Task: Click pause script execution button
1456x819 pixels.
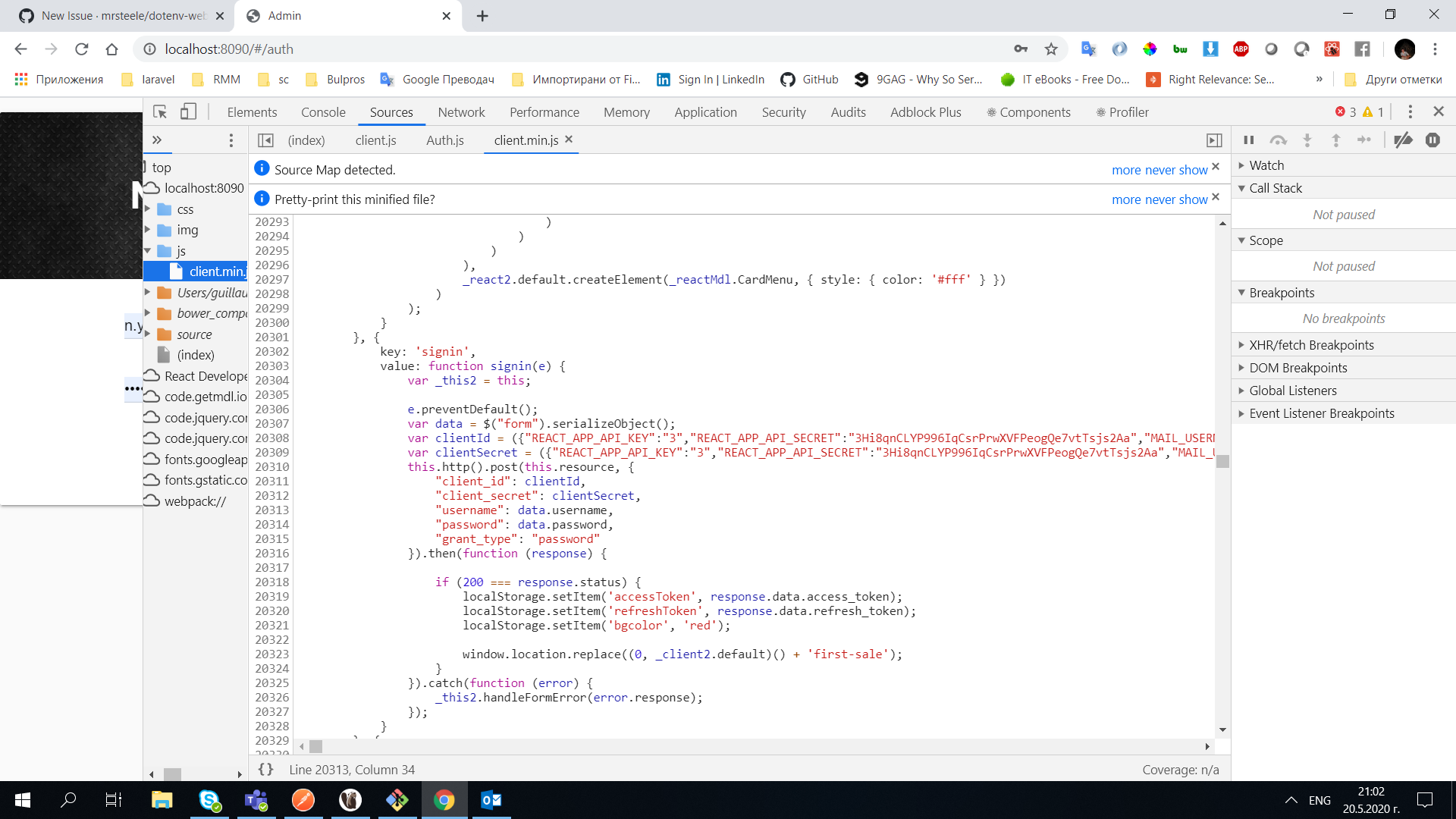Action: (1248, 140)
